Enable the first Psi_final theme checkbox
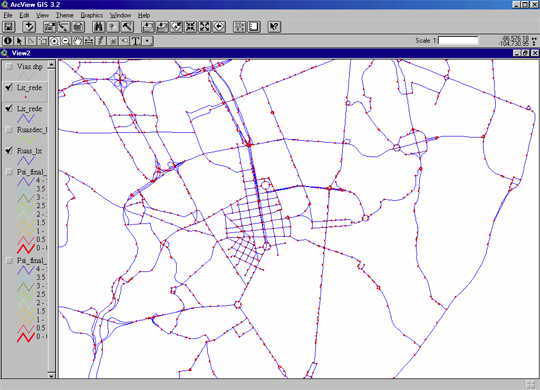The width and height of the screenshot is (540, 390). [x=9, y=172]
